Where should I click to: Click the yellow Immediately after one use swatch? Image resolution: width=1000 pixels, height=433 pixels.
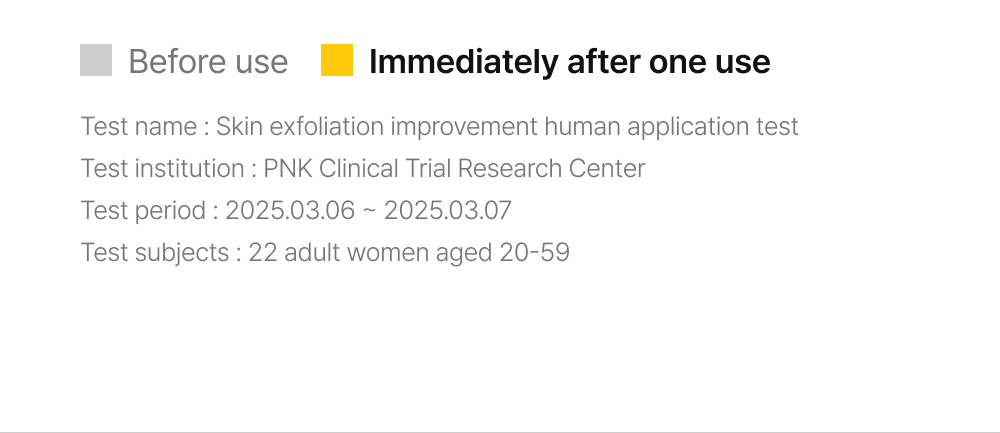pyautogui.click(x=337, y=60)
